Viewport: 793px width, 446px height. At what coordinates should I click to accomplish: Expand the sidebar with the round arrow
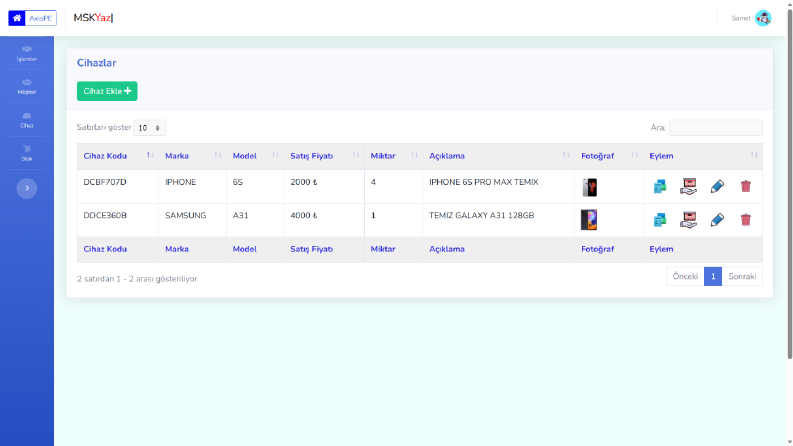click(27, 188)
